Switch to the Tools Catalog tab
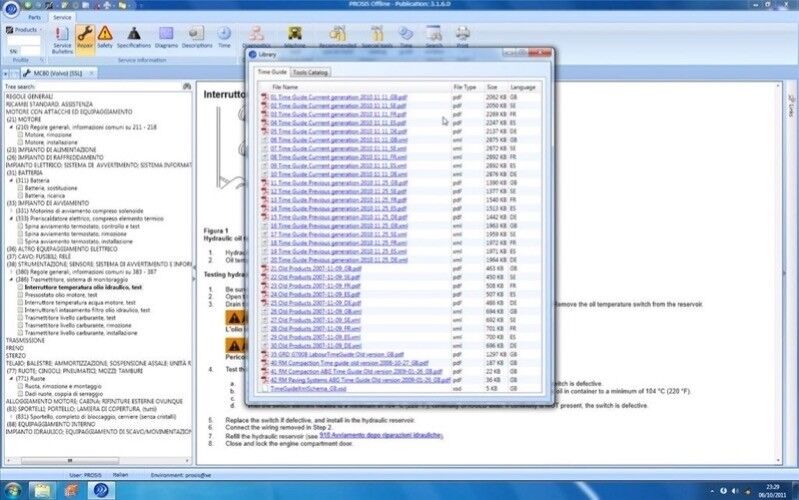The width and height of the screenshot is (799, 500). coord(312,73)
